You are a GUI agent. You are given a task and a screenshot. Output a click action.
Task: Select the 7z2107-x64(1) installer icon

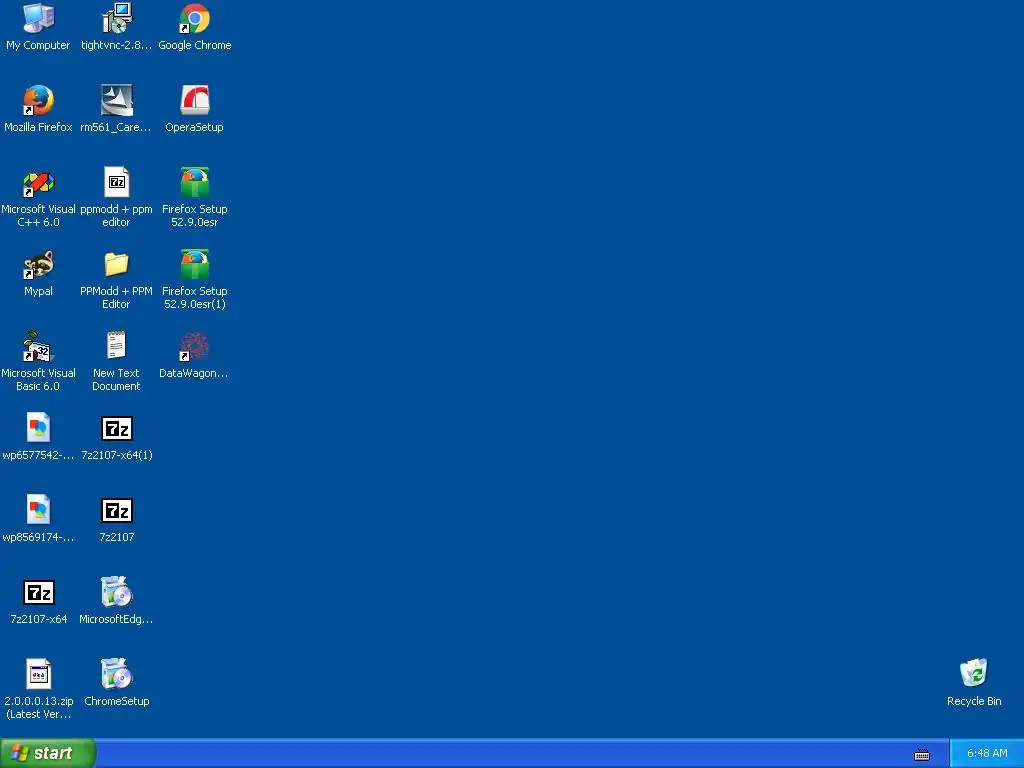coord(117,428)
